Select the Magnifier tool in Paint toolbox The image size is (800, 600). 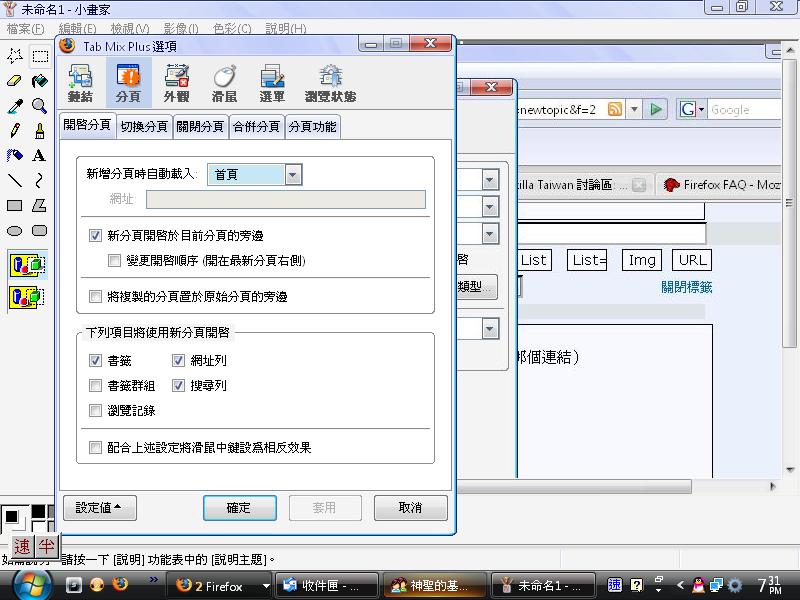39,106
